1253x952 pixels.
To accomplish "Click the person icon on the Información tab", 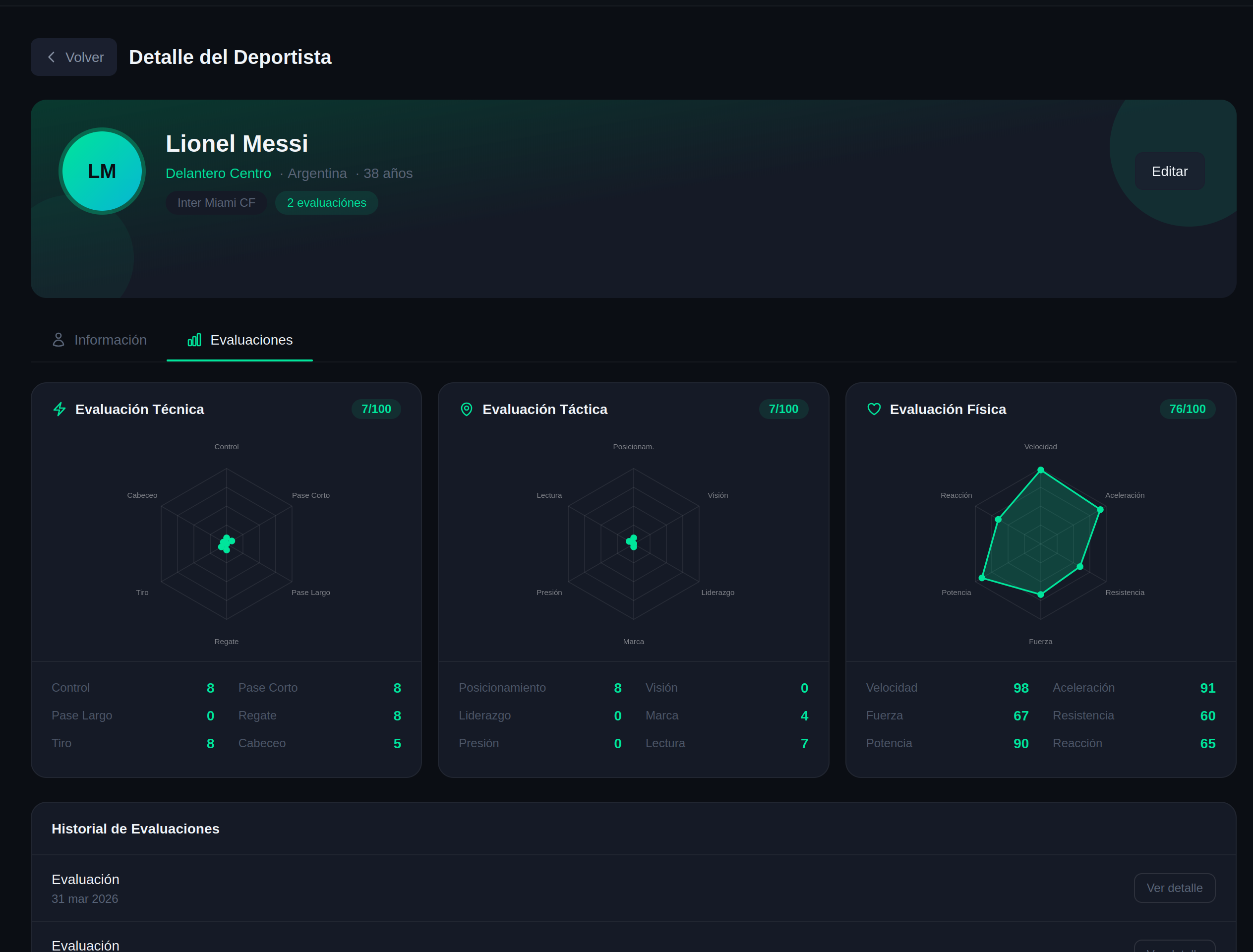I will (x=59, y=340).
